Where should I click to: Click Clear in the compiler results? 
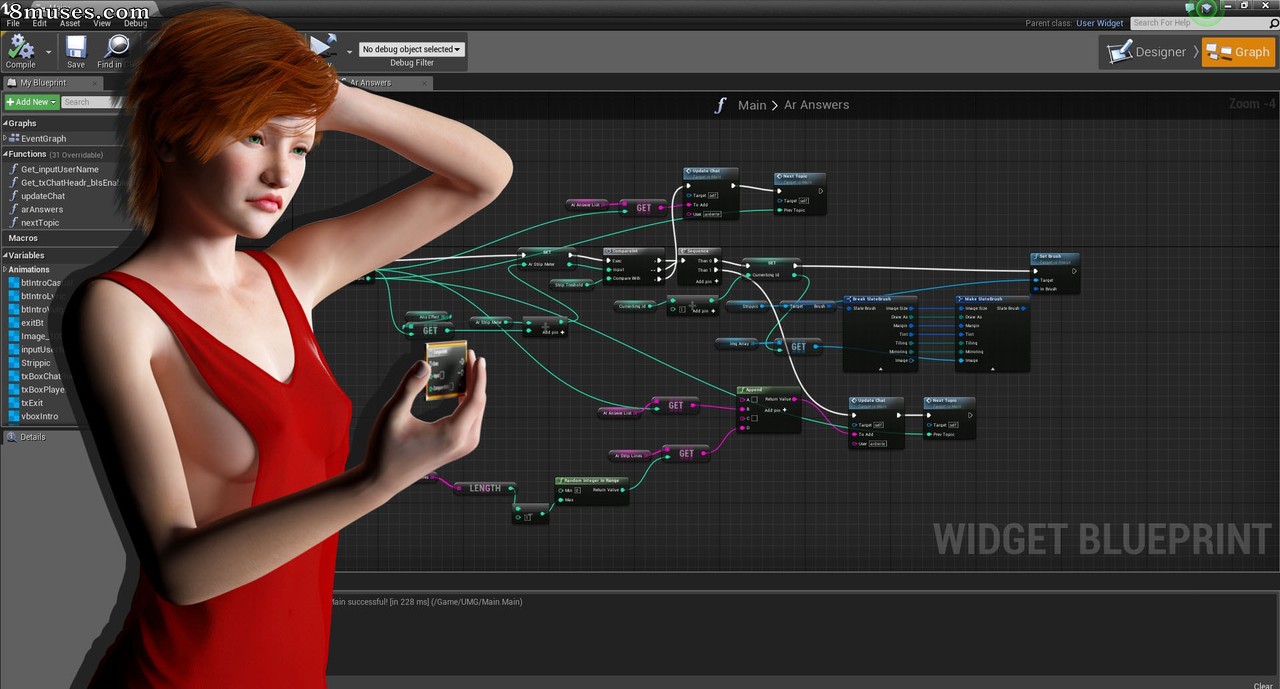[1263, 685]
